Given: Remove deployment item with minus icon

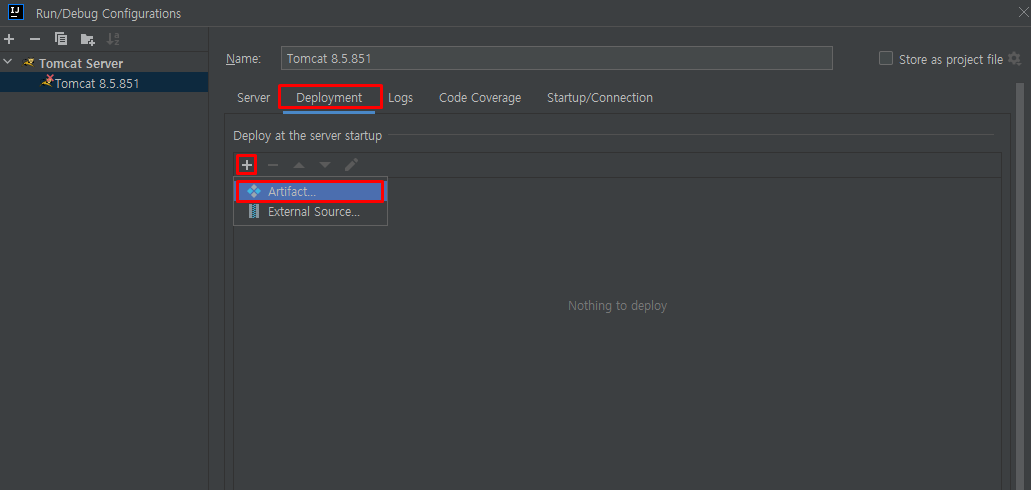Looking at the screenshot, I should point(273,164).
